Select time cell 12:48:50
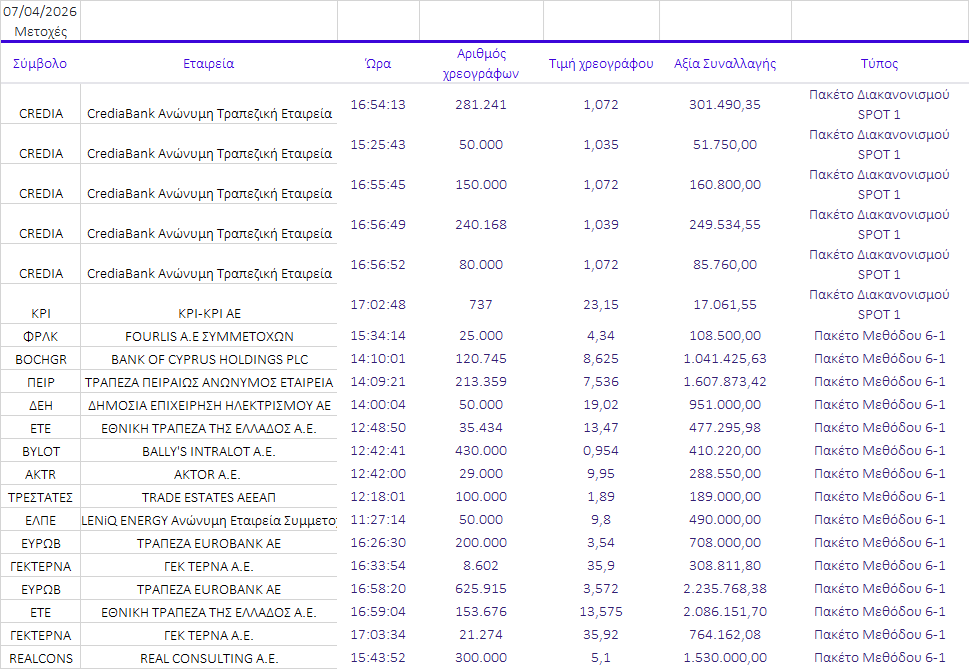 click(378, 427)
